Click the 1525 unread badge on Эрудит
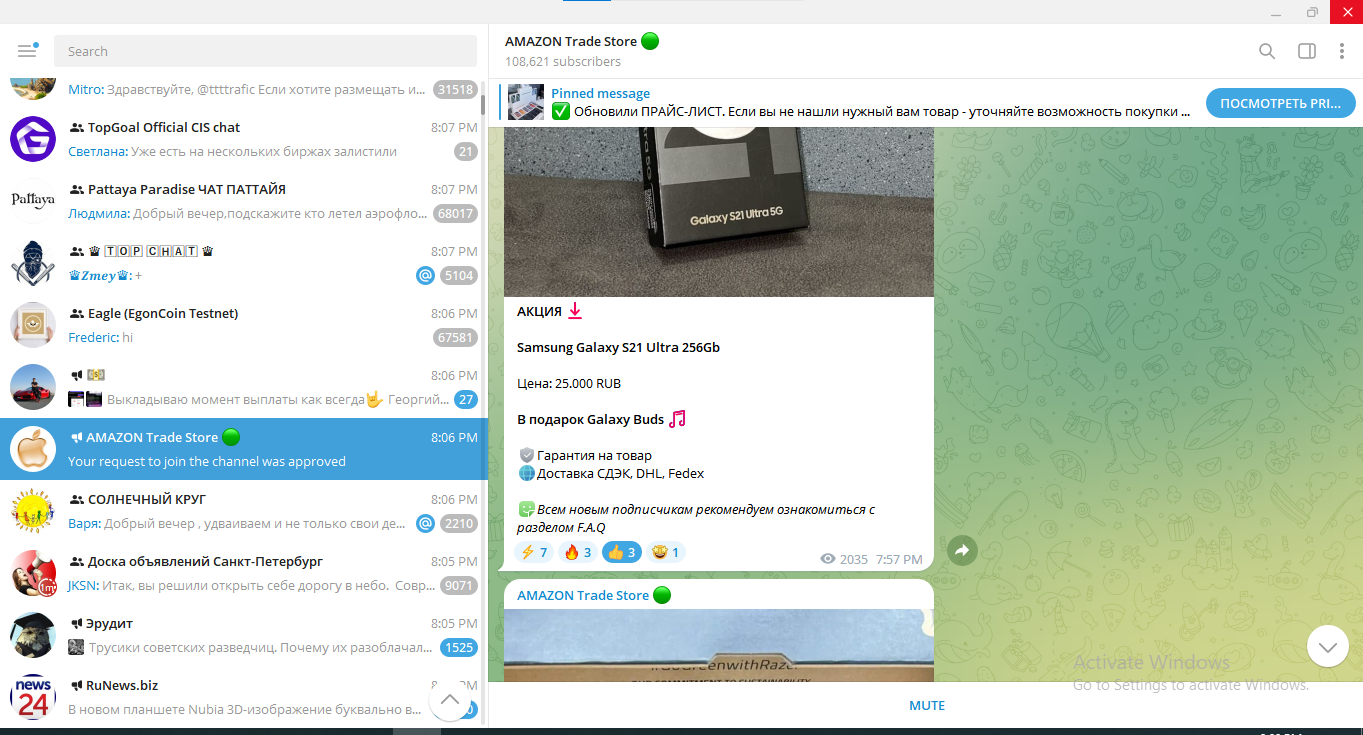 tap(459, 648)
